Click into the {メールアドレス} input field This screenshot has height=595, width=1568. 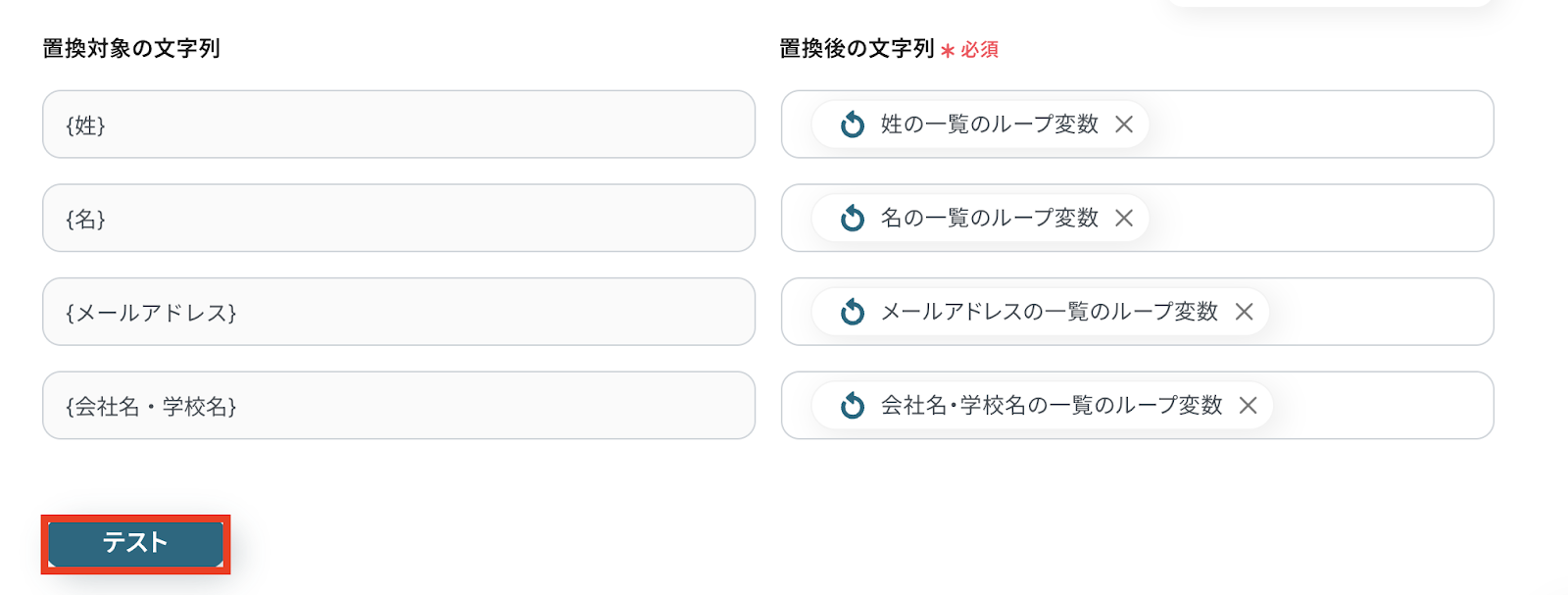[x=398, y=312]
